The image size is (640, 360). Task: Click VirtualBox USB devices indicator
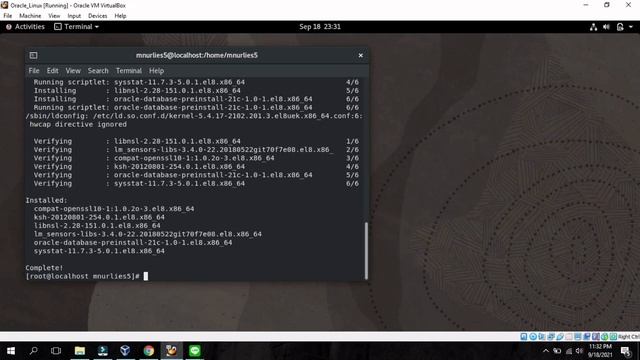[560, 337]
